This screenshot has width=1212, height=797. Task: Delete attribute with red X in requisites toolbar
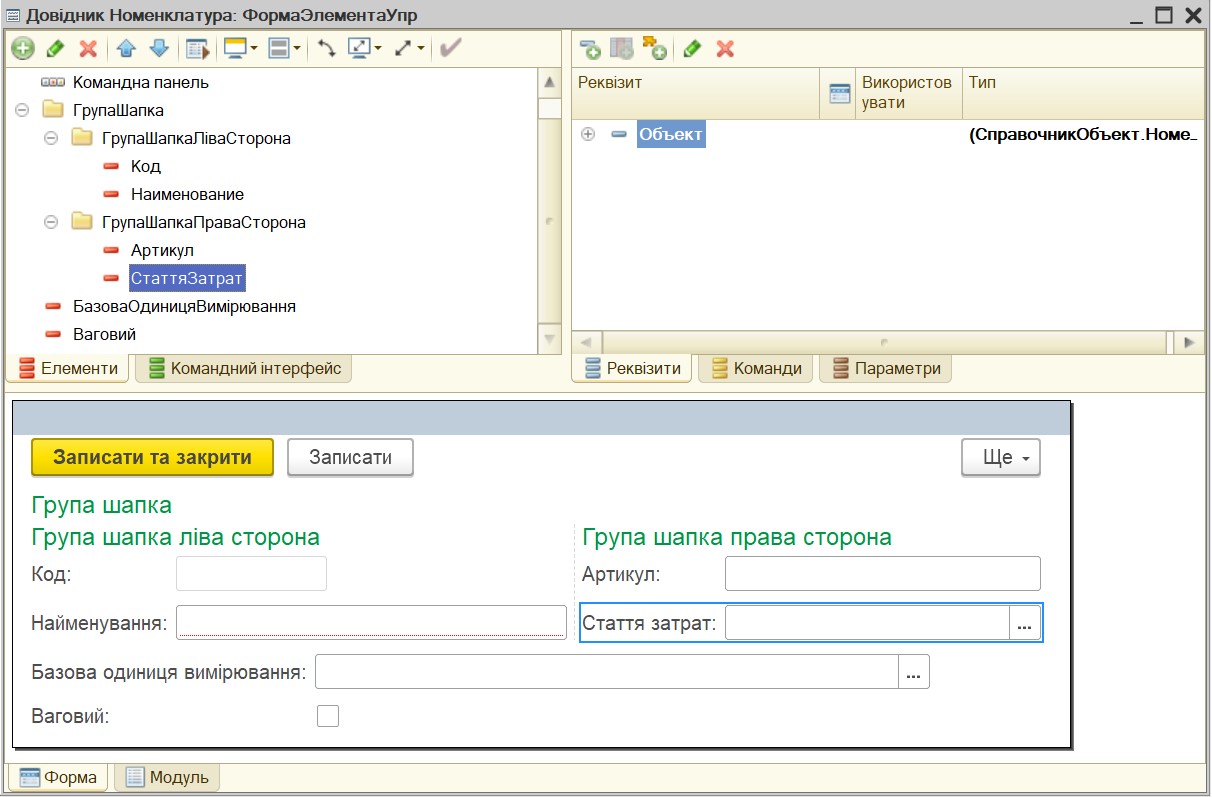[726, 48]
